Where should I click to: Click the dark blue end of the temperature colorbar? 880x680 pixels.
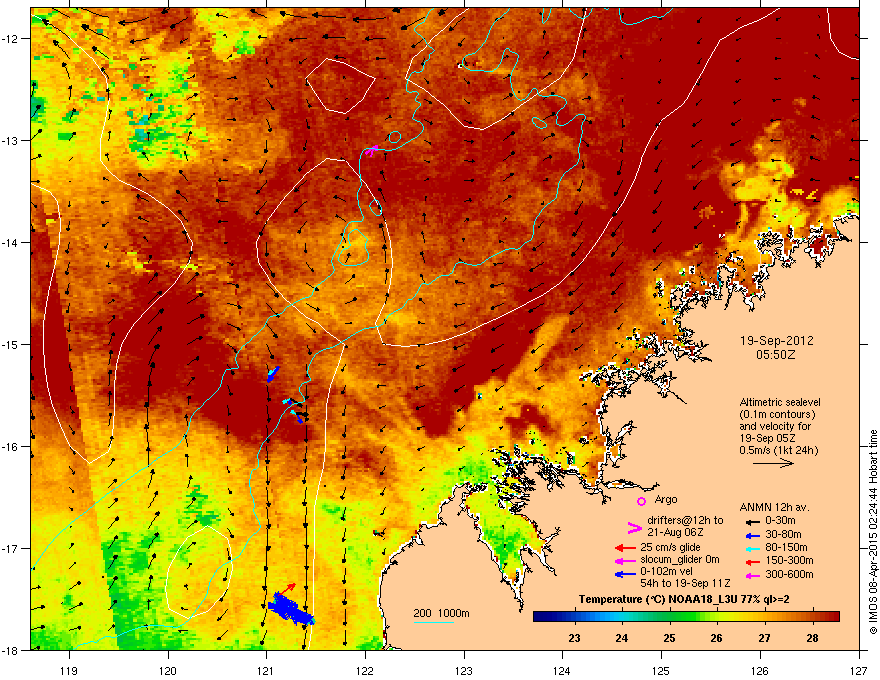click(544, 617)
